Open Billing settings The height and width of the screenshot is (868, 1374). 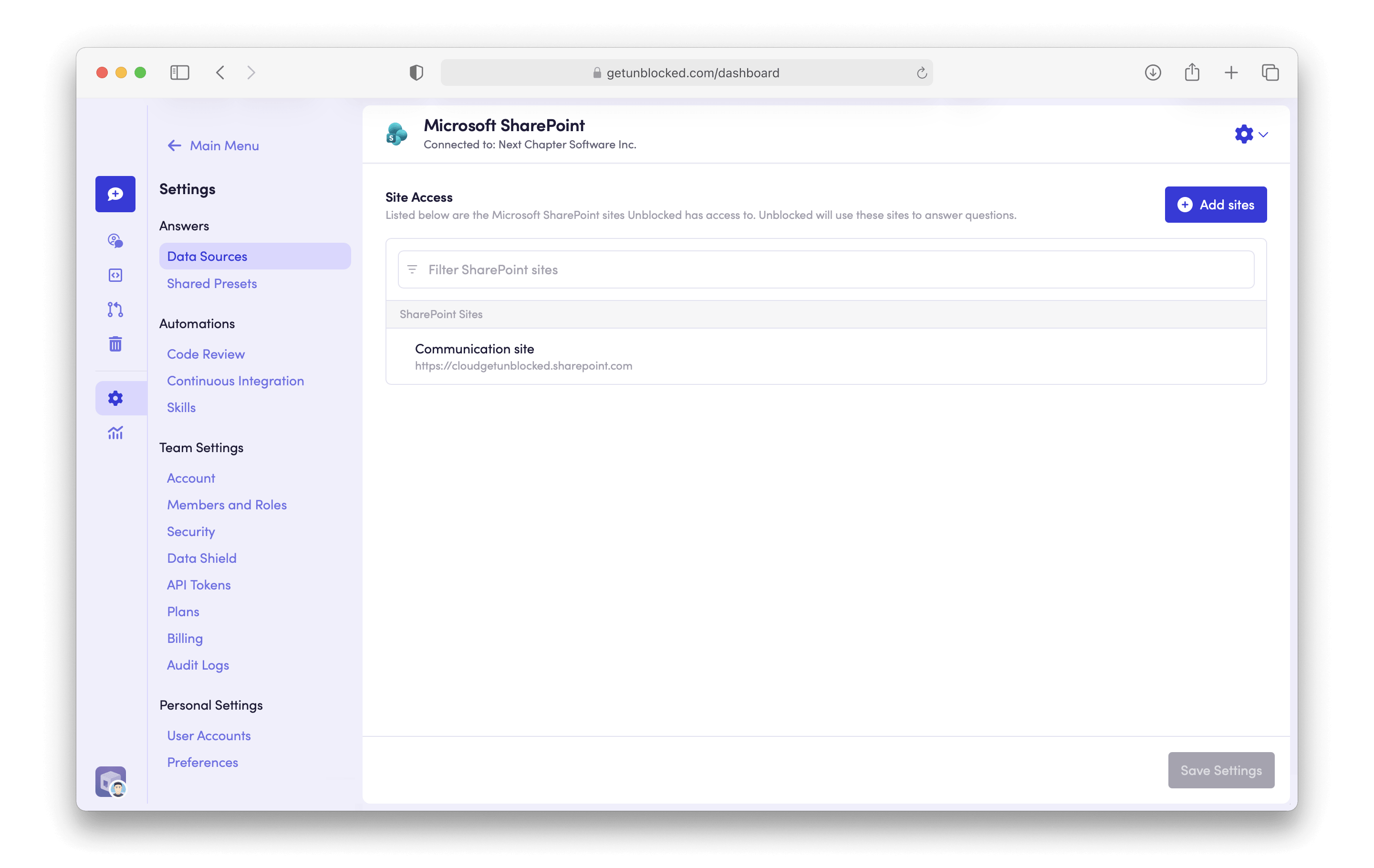[x=184, y=638]
